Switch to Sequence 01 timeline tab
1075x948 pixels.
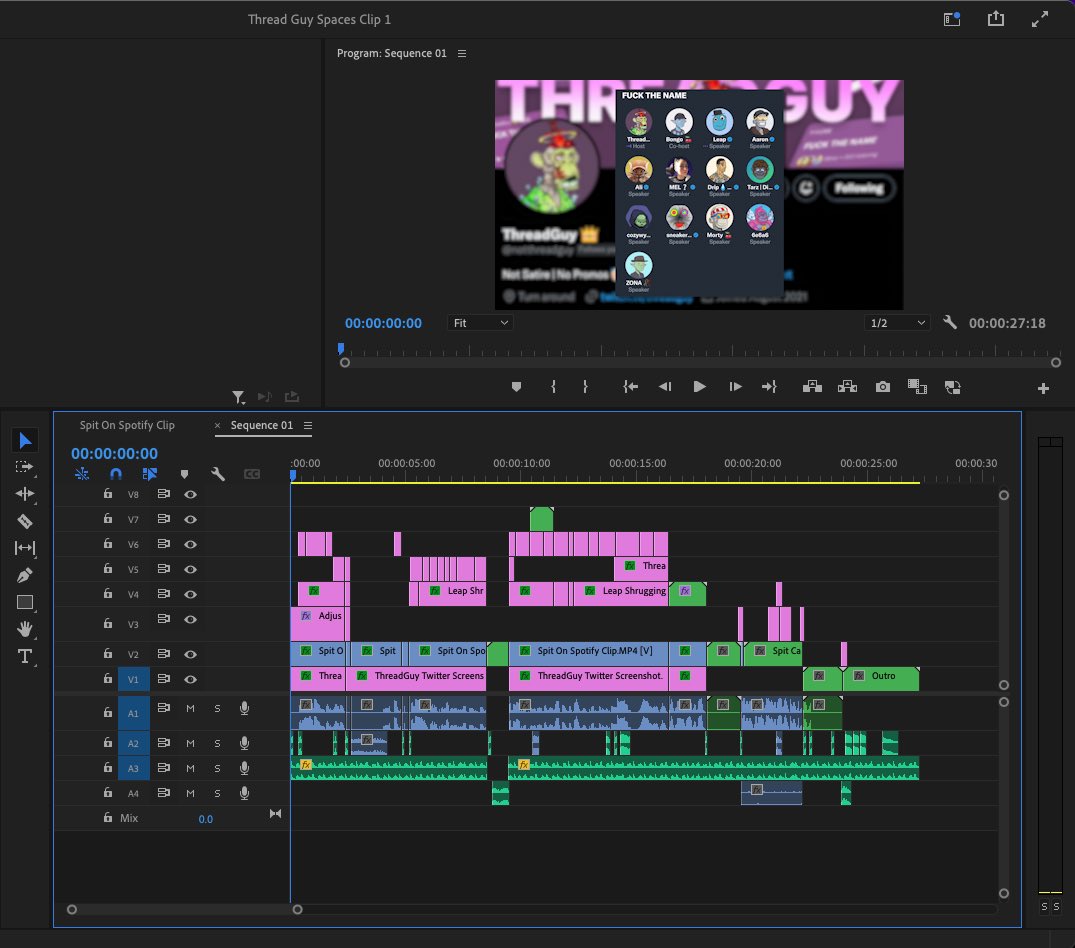[x=261, y=425]
